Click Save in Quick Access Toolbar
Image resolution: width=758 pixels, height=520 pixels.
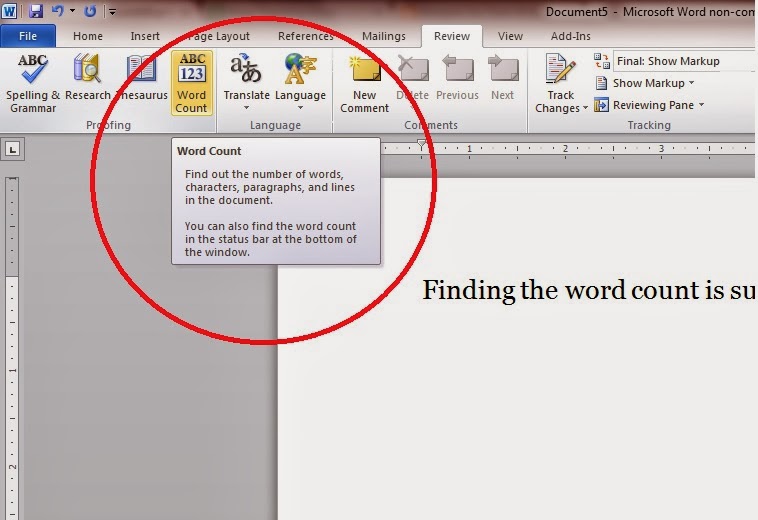click(x=36, y=11)
